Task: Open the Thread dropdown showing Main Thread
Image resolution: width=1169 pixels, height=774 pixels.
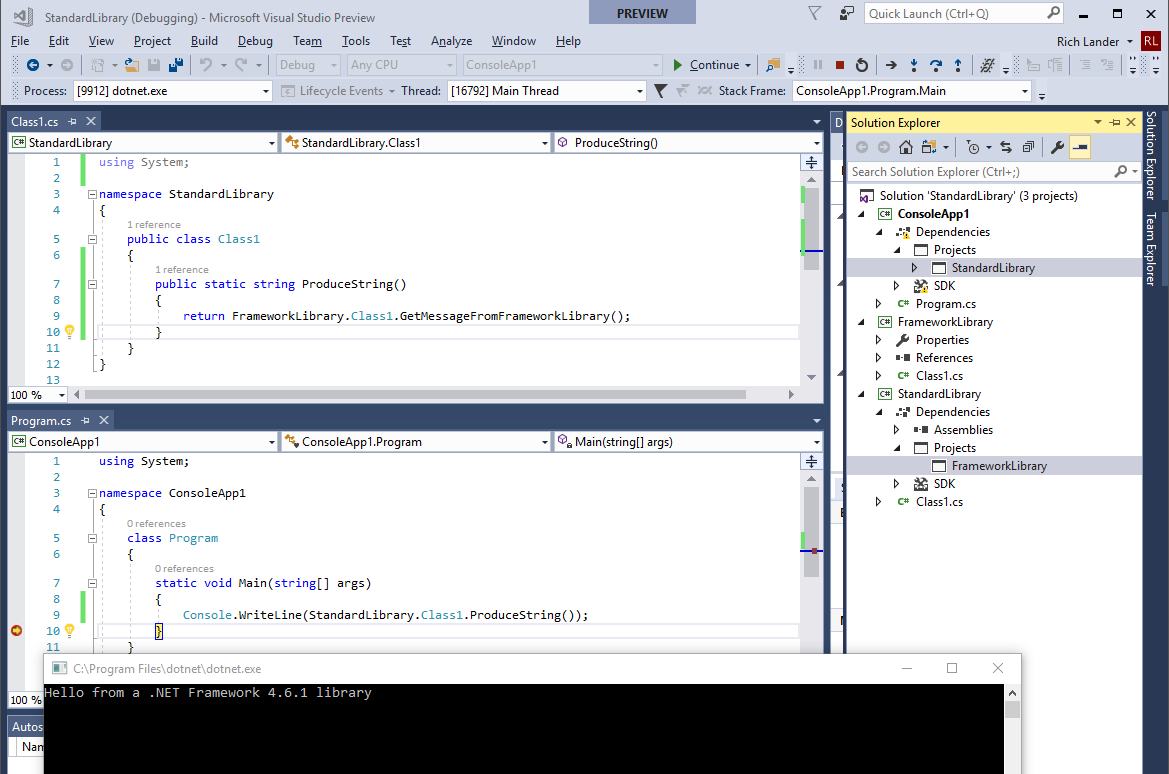Action: pos(546,91)
